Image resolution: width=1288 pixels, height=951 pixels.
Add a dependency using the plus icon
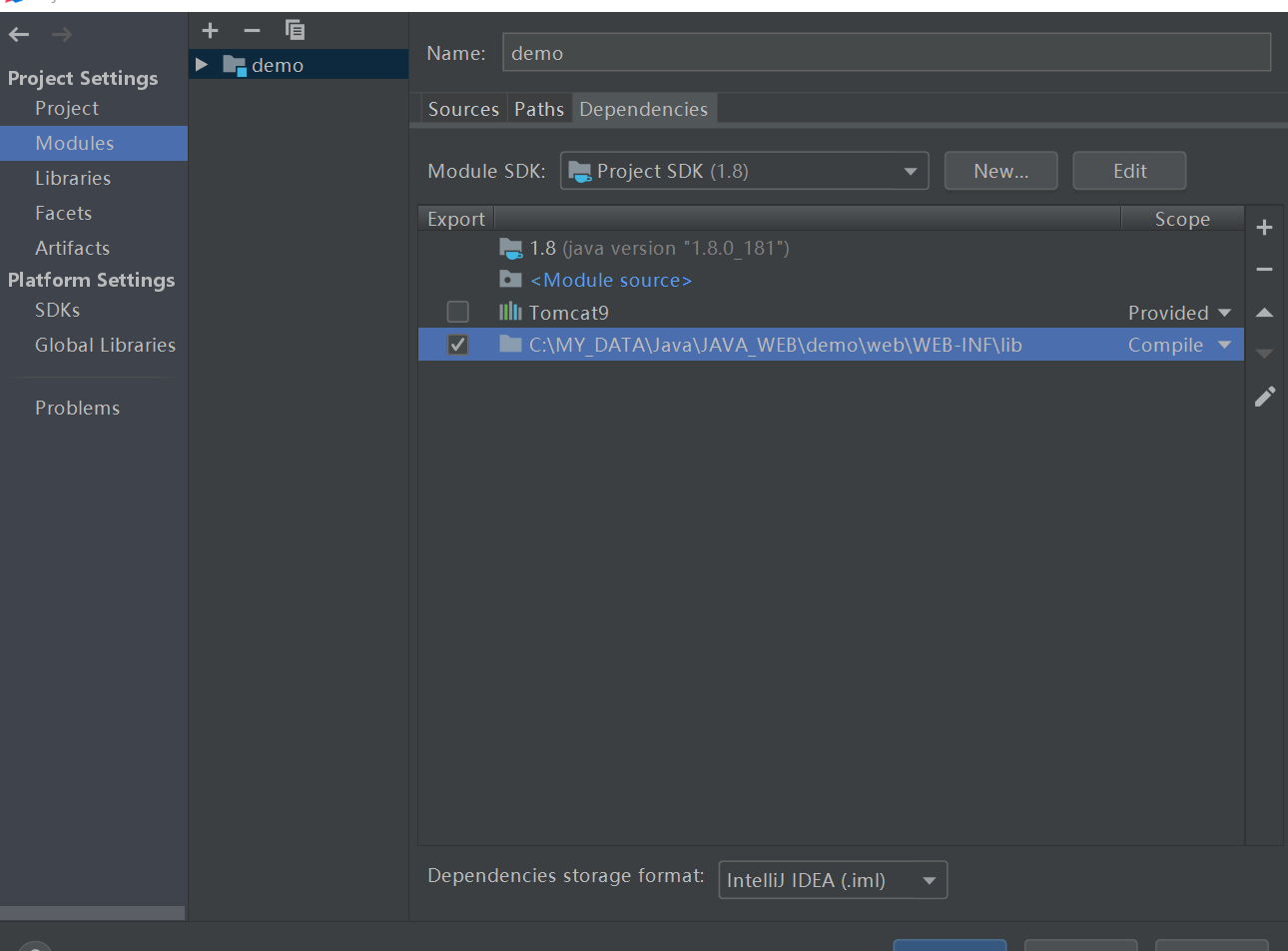point(1264,227)
